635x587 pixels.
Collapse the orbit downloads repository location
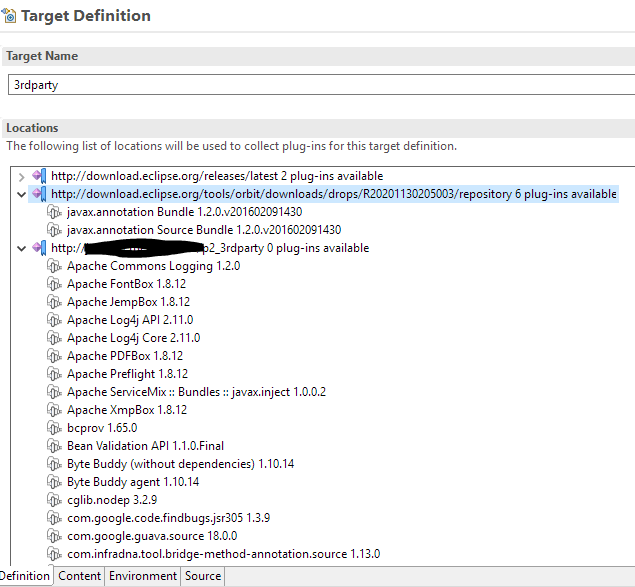21,194
